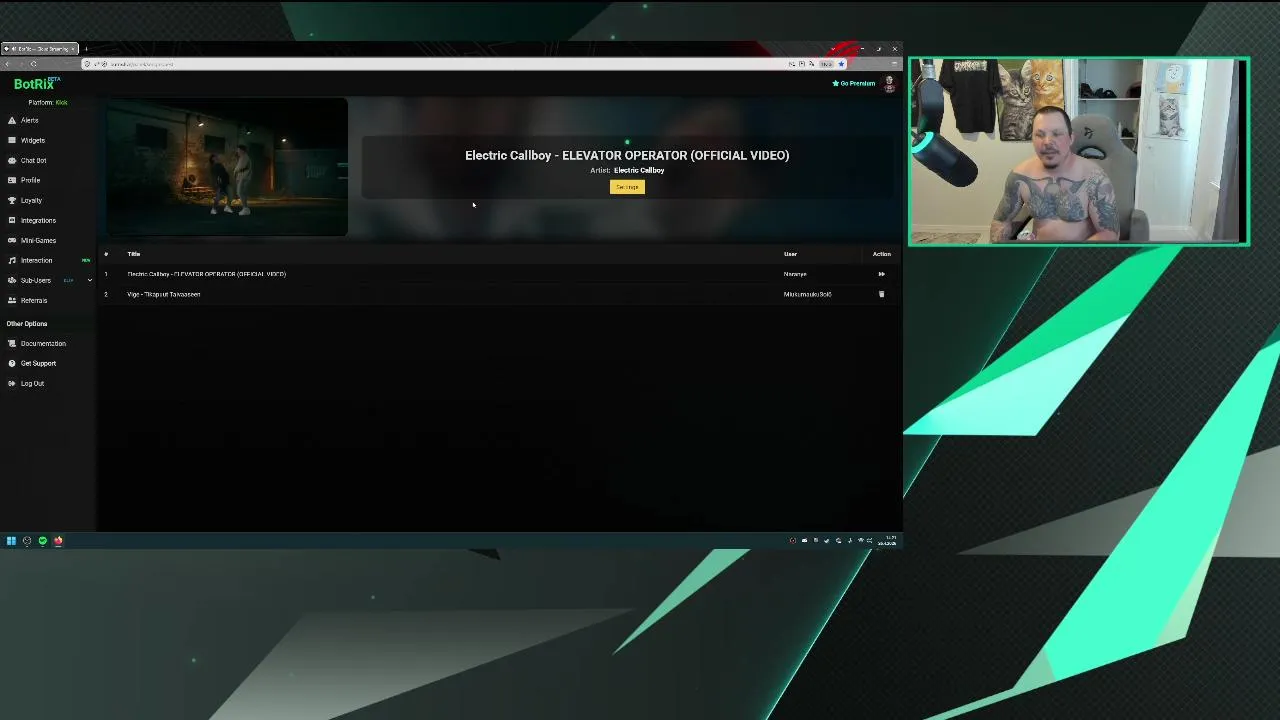The image size is (1280, 720).
Task: Select the queue row for Electric Callboy - ELEVATOR OPERATOR
Action: click(498, 274)
